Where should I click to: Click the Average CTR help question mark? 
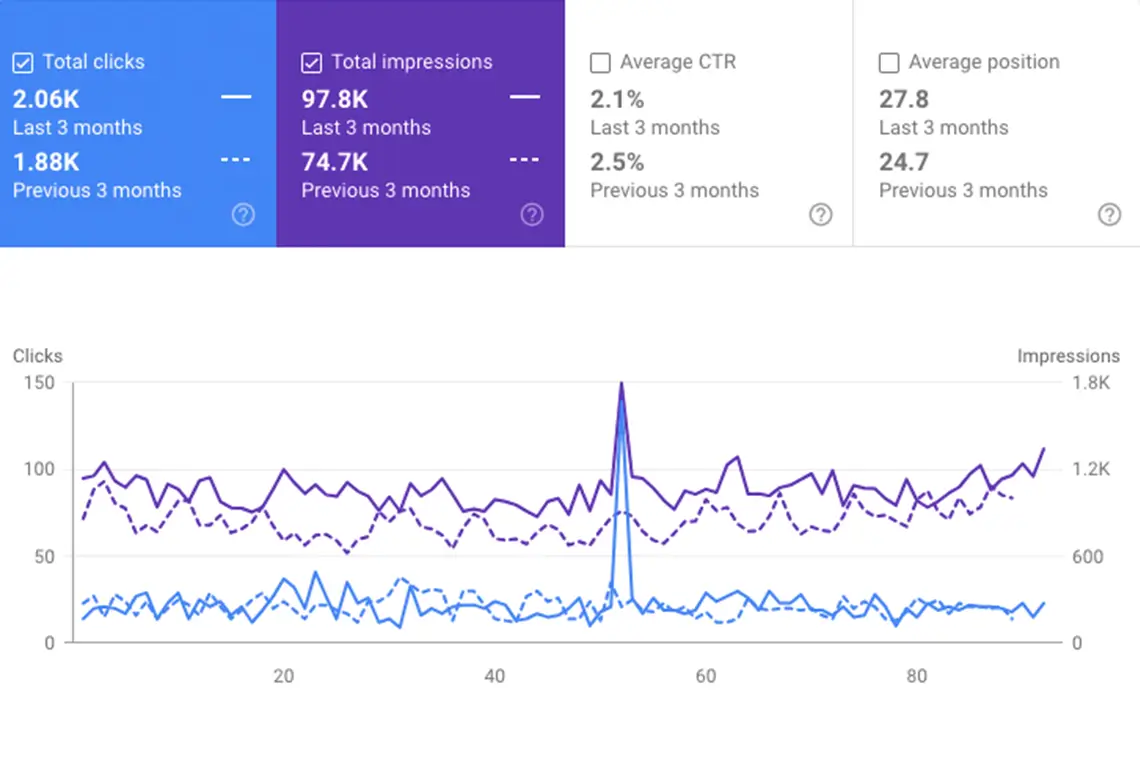click(x=821, y=214)
